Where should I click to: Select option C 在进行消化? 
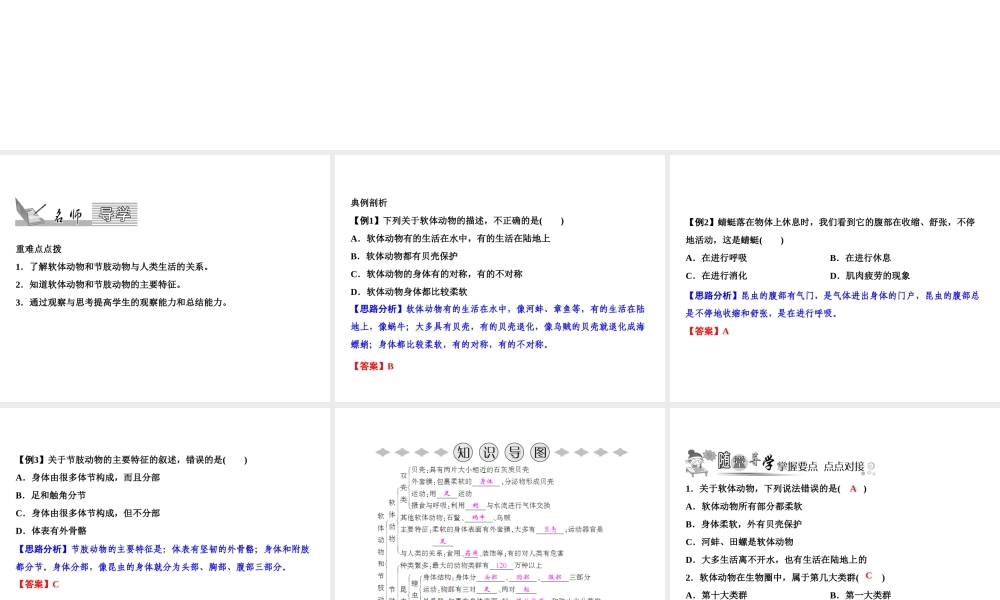click(716, 276)
